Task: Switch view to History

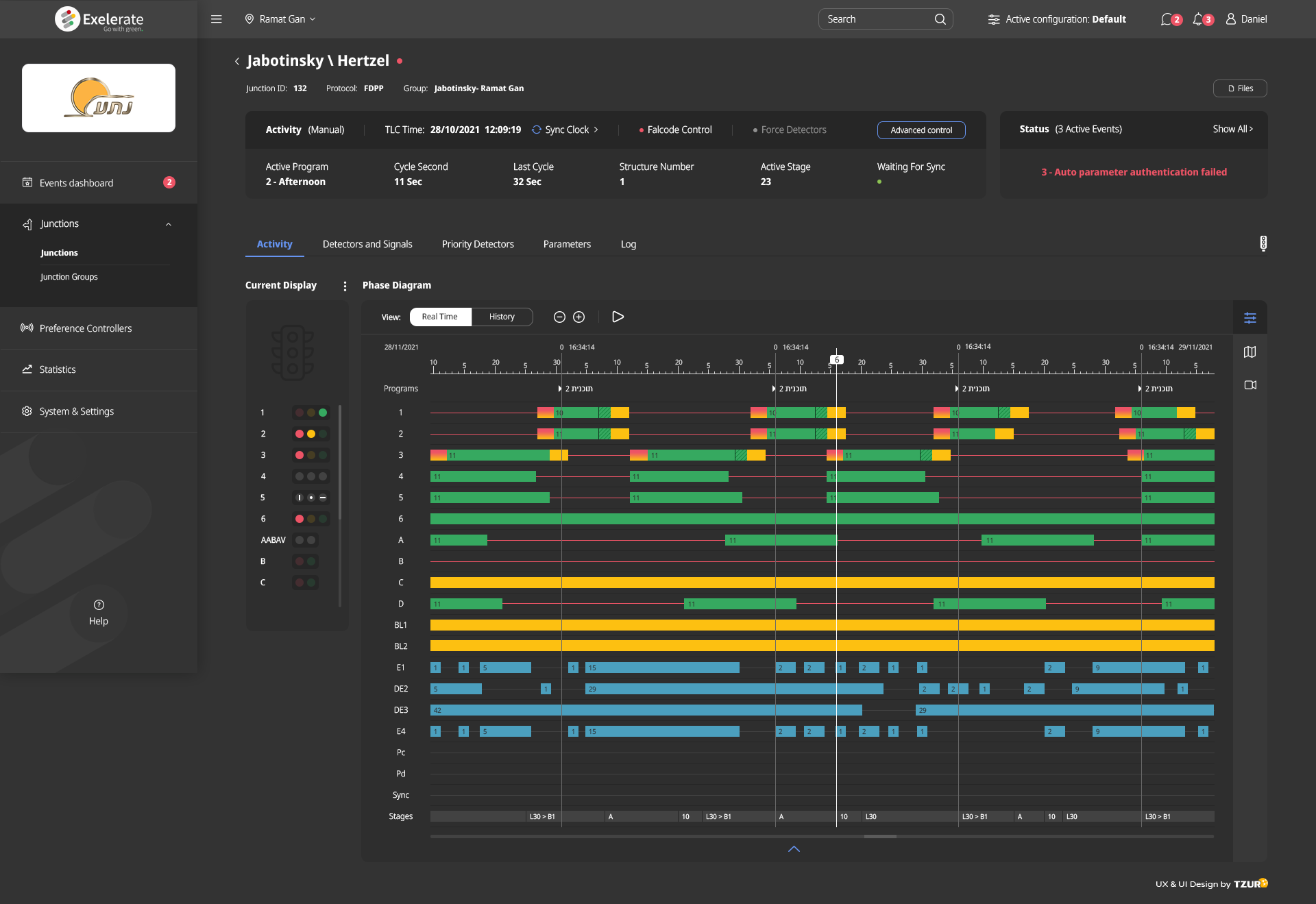Action: point(502,317)
